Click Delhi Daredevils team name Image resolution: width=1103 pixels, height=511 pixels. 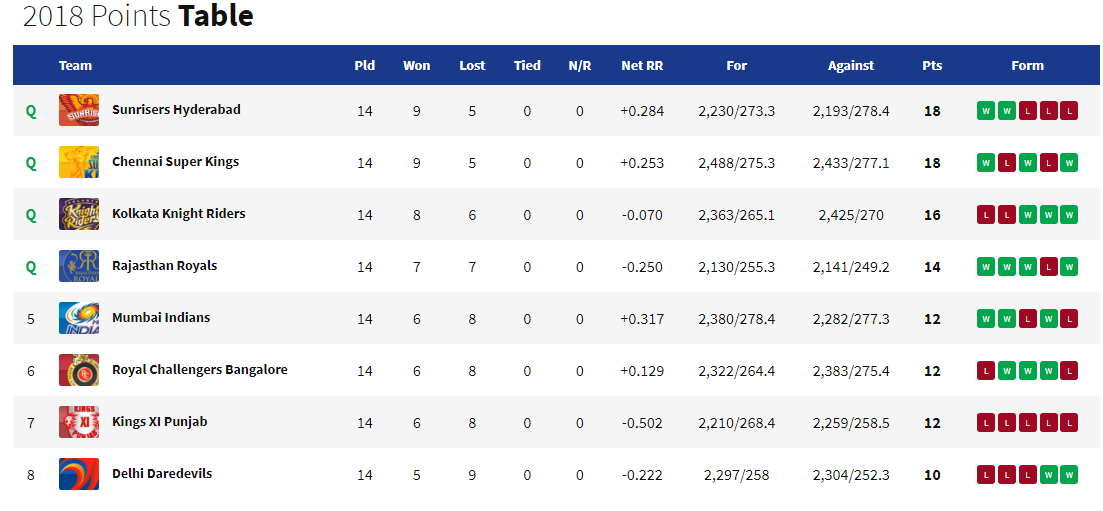pyautogui.click(x=162, y=474)
